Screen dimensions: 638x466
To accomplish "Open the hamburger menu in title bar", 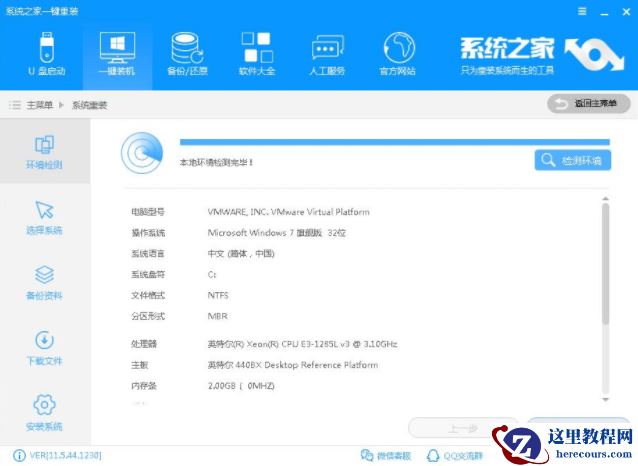I will [x=582, y=11].
